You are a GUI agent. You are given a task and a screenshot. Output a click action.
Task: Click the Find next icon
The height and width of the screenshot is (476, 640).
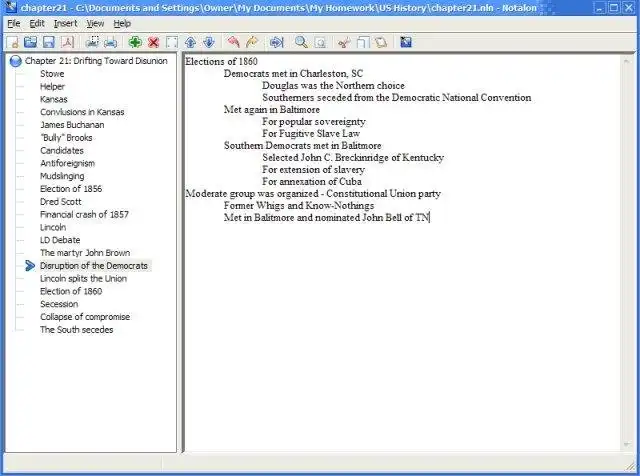pos(320,42)
